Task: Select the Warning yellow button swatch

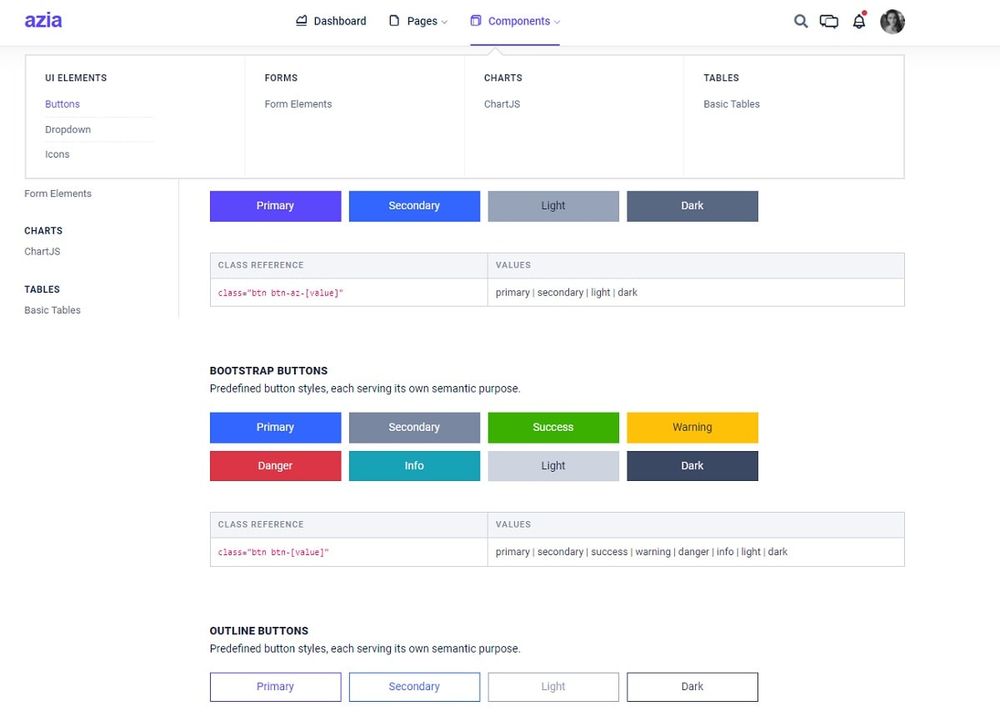Action: 692,427
